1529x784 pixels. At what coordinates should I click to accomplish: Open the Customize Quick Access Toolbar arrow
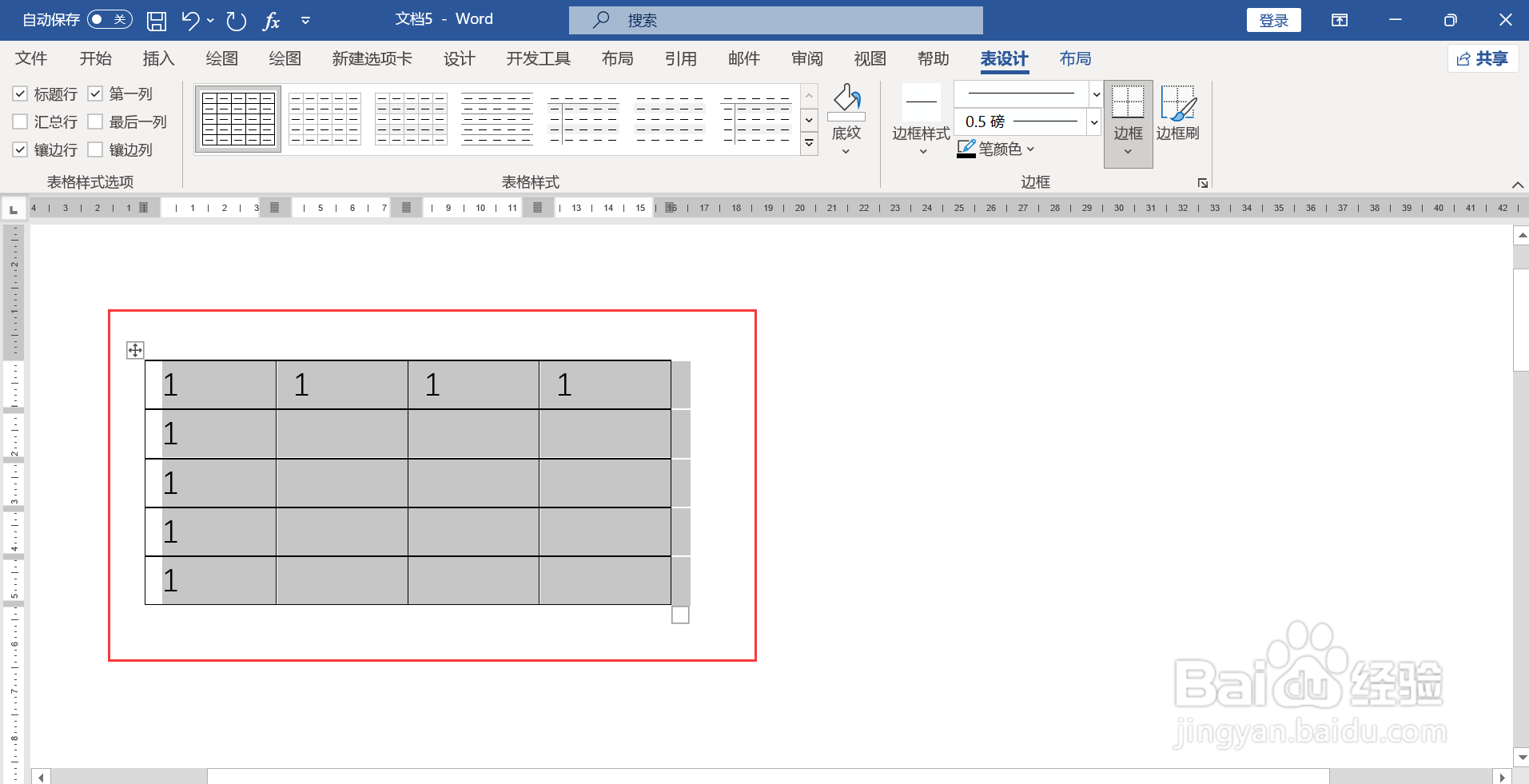click(305, 21)
